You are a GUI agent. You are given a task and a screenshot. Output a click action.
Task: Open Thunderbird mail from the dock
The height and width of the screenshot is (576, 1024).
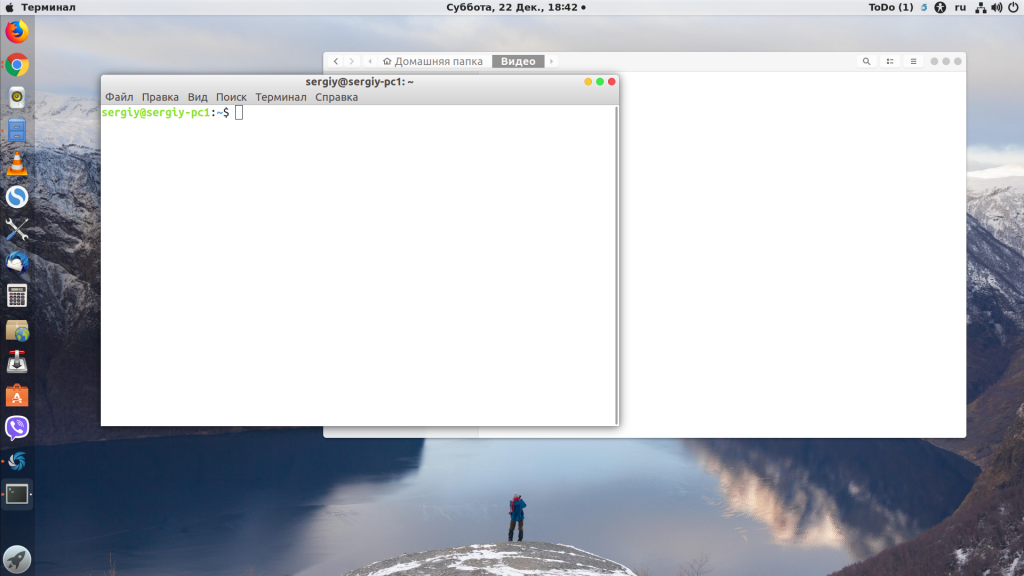click(17, 263)
